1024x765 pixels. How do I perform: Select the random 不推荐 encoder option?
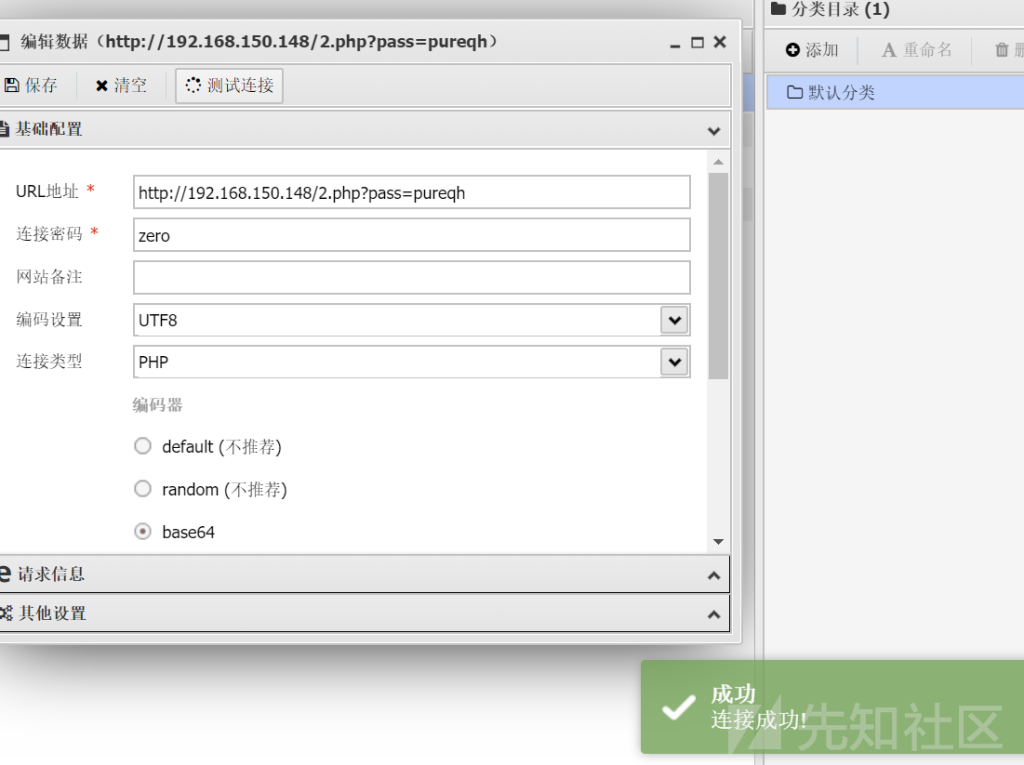point(142,488)
